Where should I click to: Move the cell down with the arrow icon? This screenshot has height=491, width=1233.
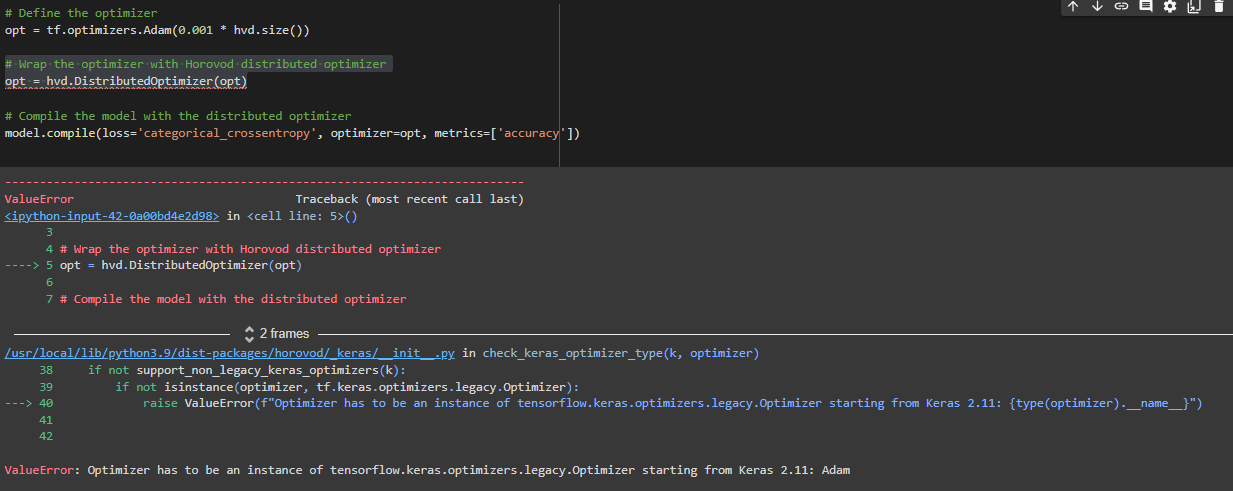(x=1096, y=6)
